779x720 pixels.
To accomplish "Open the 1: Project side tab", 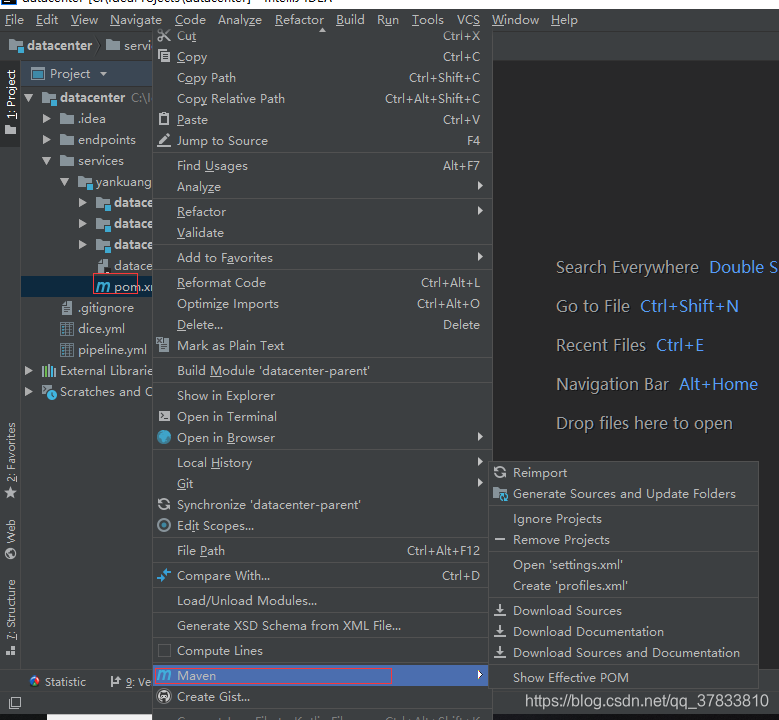I will pos(10,103).
